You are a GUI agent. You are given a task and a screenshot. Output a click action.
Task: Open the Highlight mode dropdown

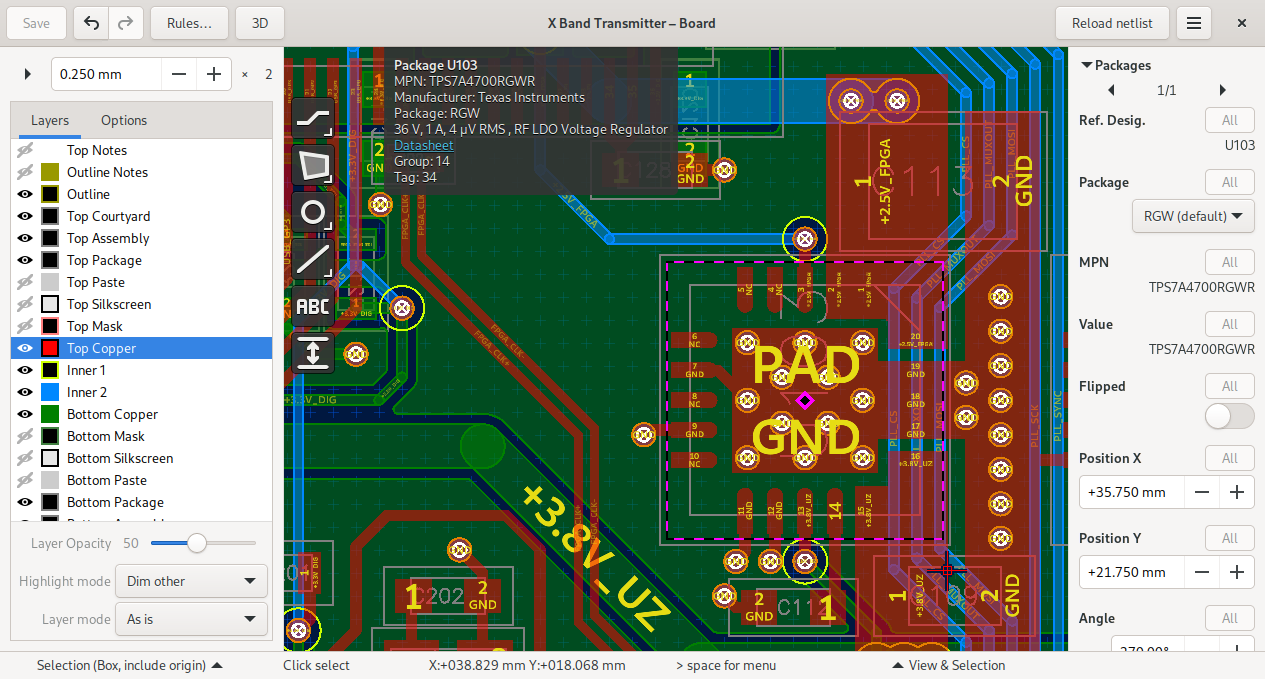pos(191,581)
